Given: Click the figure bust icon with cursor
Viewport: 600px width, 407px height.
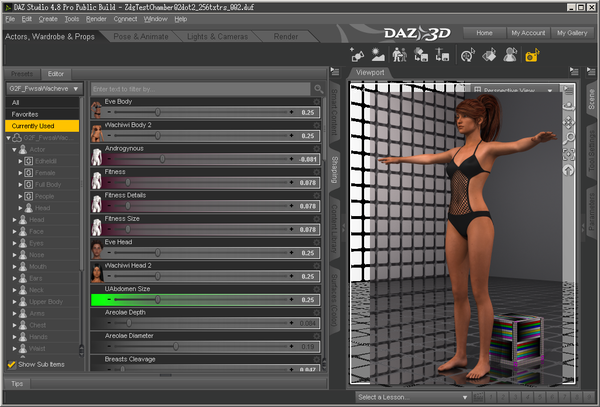Looking at the screenshot, I should tap(510, 55).
